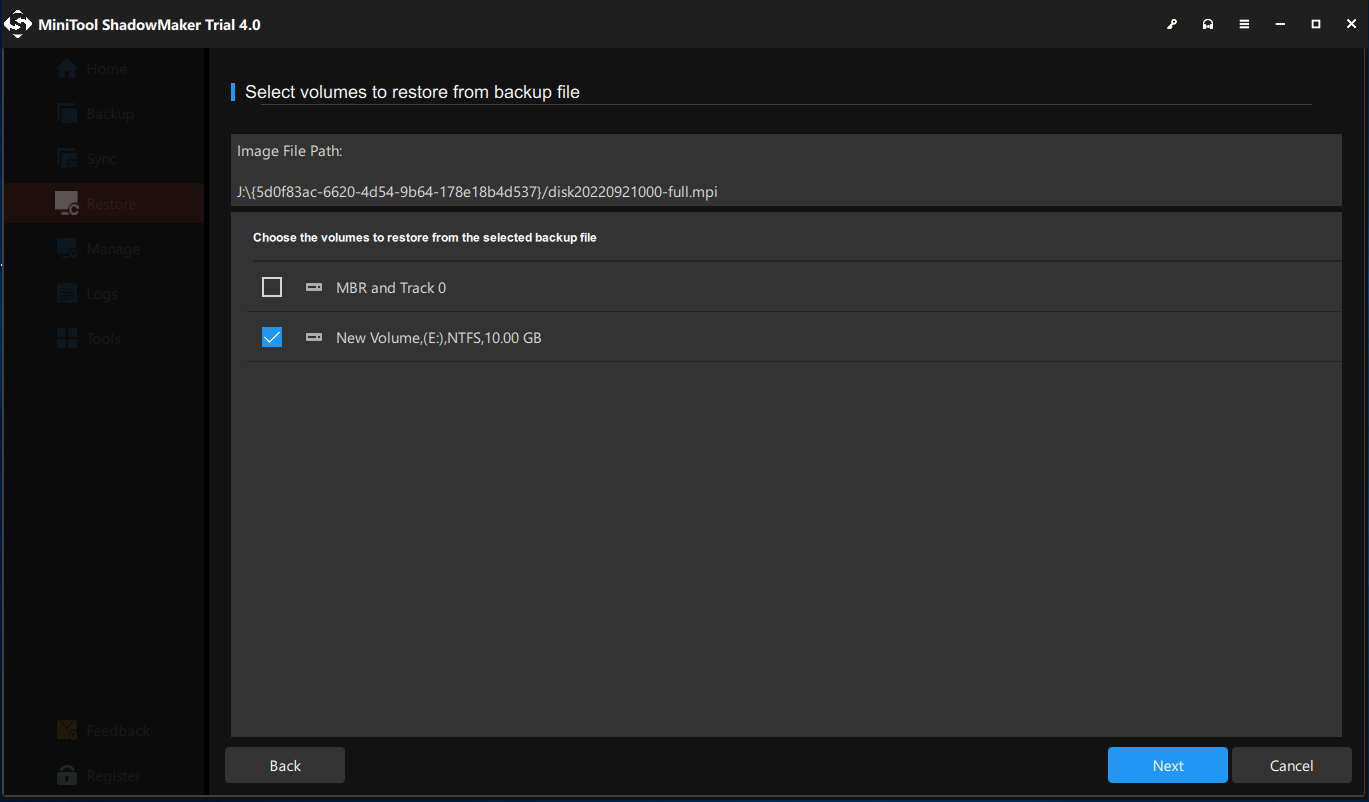
Task: Click the Cancel button
Action: 1292,765
